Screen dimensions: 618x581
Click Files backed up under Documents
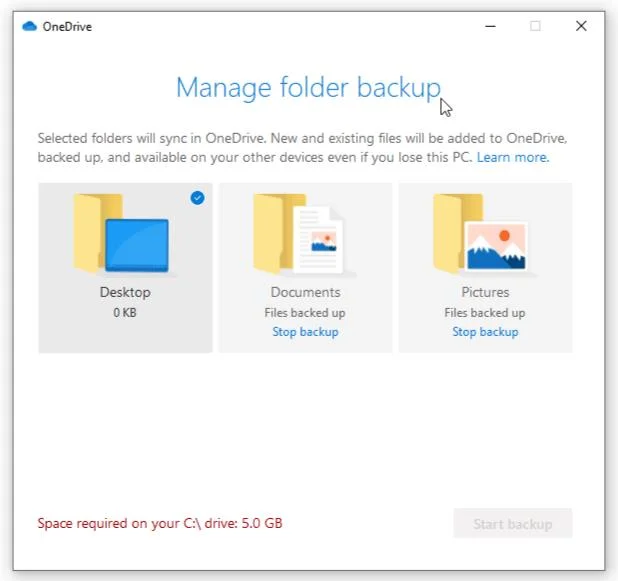pyautogui.click(x=305, y=313)
